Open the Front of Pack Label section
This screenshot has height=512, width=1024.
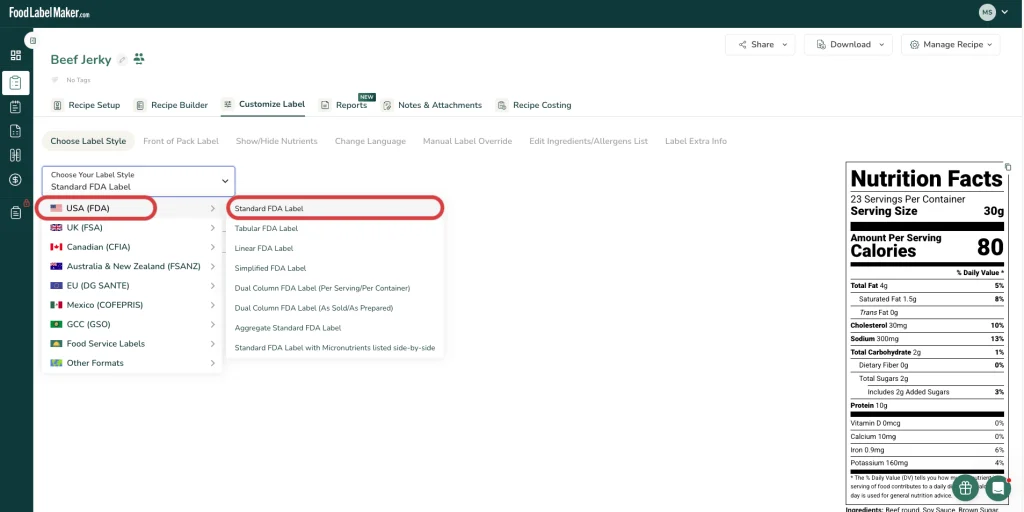point(181,141)
